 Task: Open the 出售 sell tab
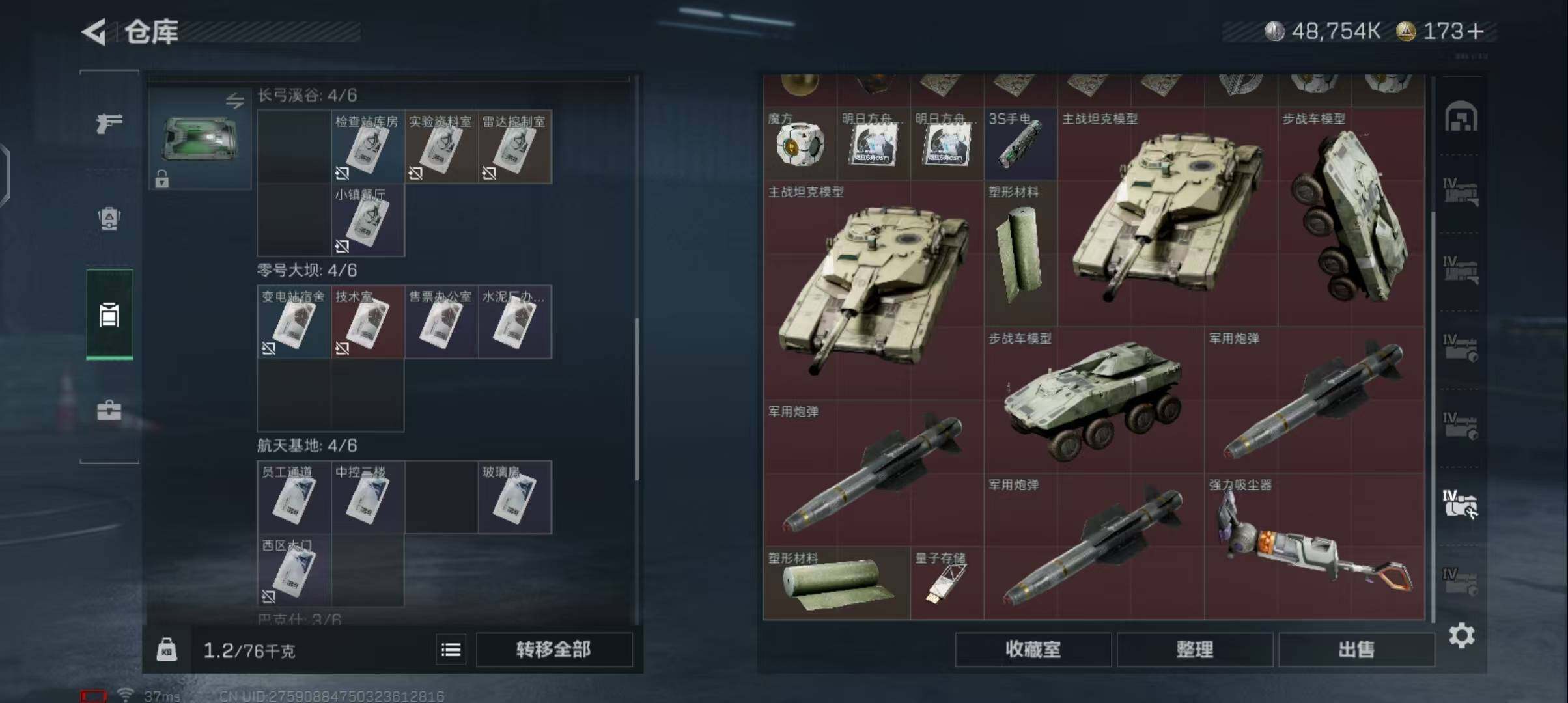pyautogui.click(x=1356, y=650)
